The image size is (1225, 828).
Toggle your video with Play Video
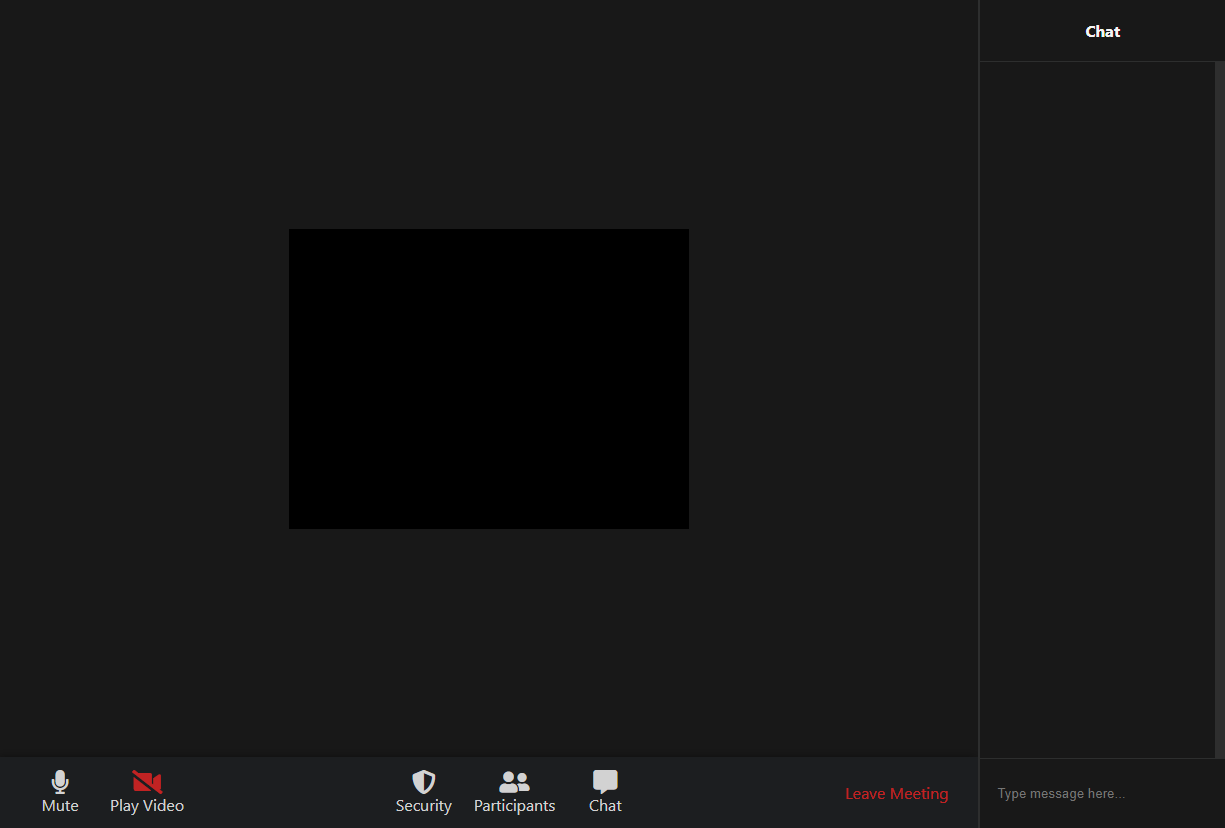pyautogui.click(x=146, y=792)
